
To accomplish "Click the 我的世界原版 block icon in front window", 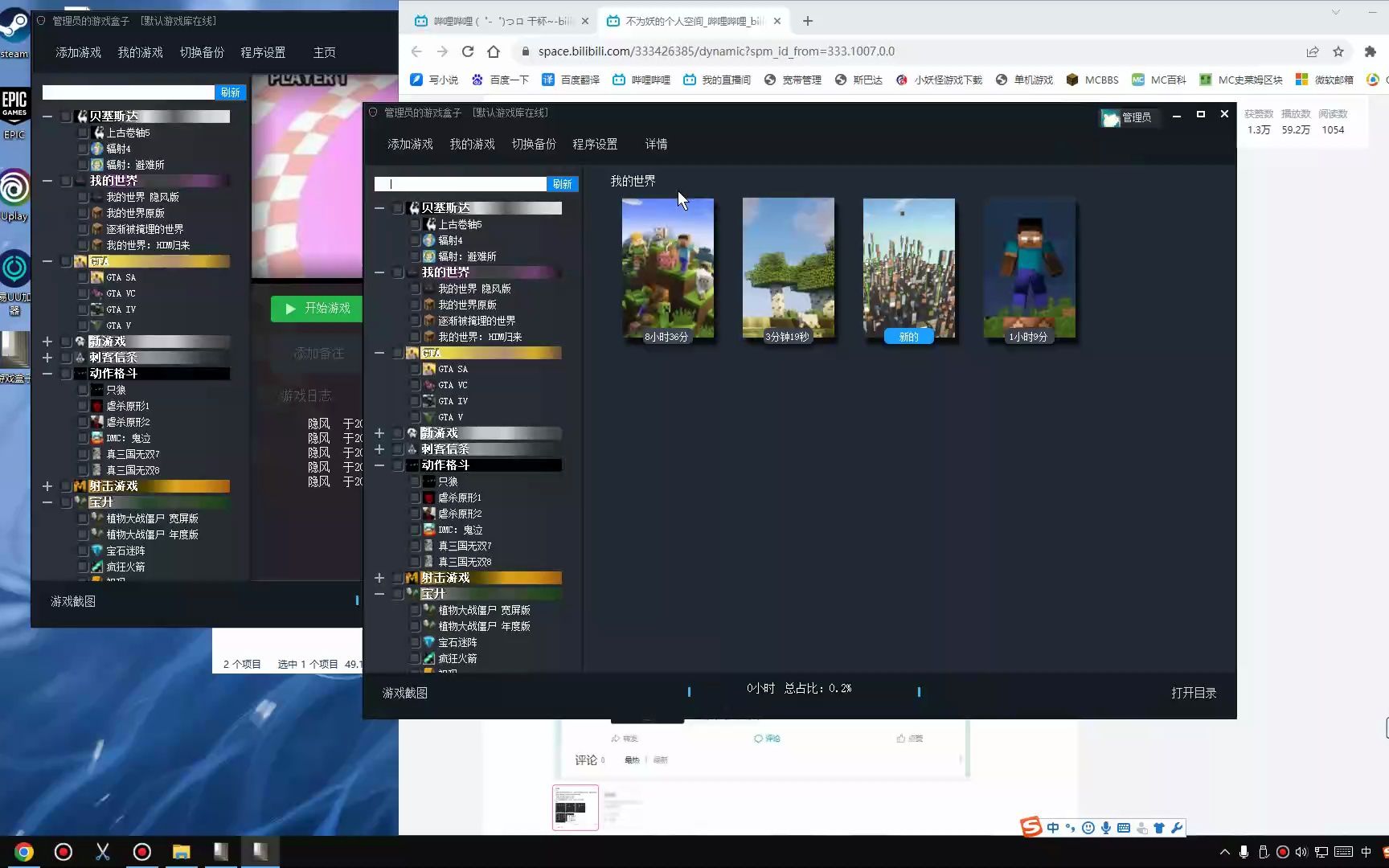I will click(430, 305).
